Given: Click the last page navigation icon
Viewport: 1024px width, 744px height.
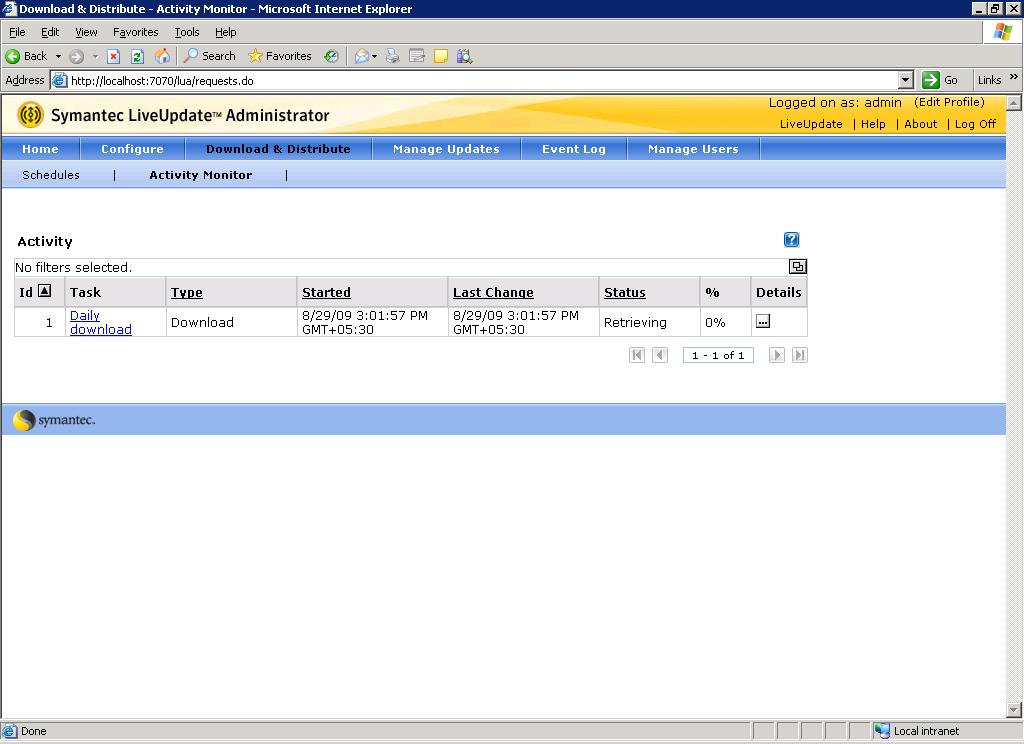Looking at the screenshot, I should 800,355.
